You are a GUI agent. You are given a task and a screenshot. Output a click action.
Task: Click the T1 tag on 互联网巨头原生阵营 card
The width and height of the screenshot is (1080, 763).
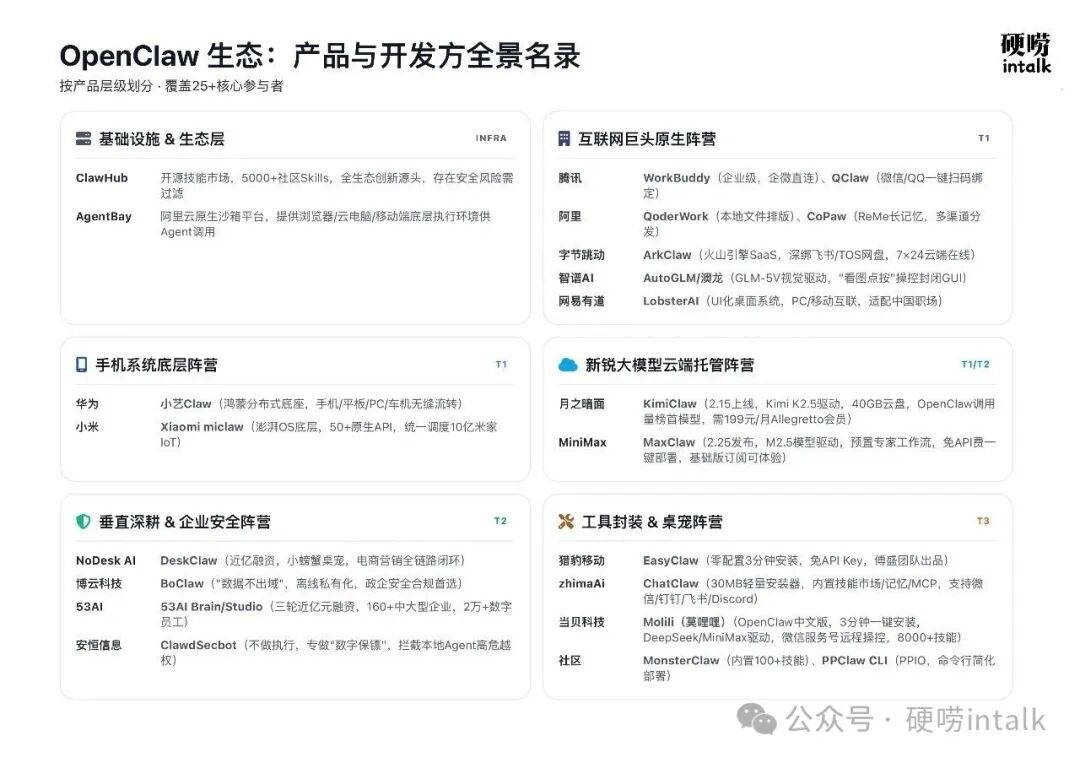(x=984, y=138)
